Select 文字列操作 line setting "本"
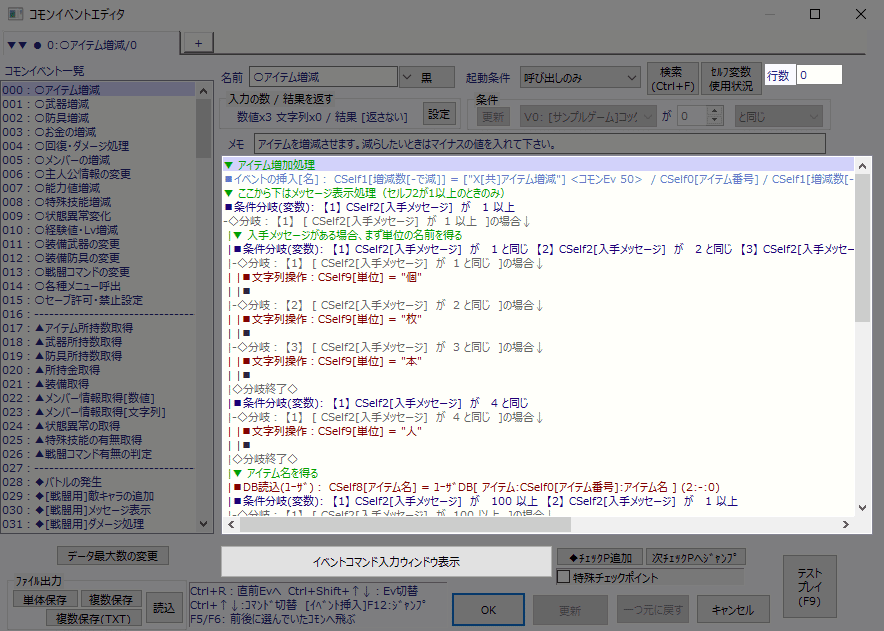This screenshot has width=884, height=631. click(x=538, y=361)
